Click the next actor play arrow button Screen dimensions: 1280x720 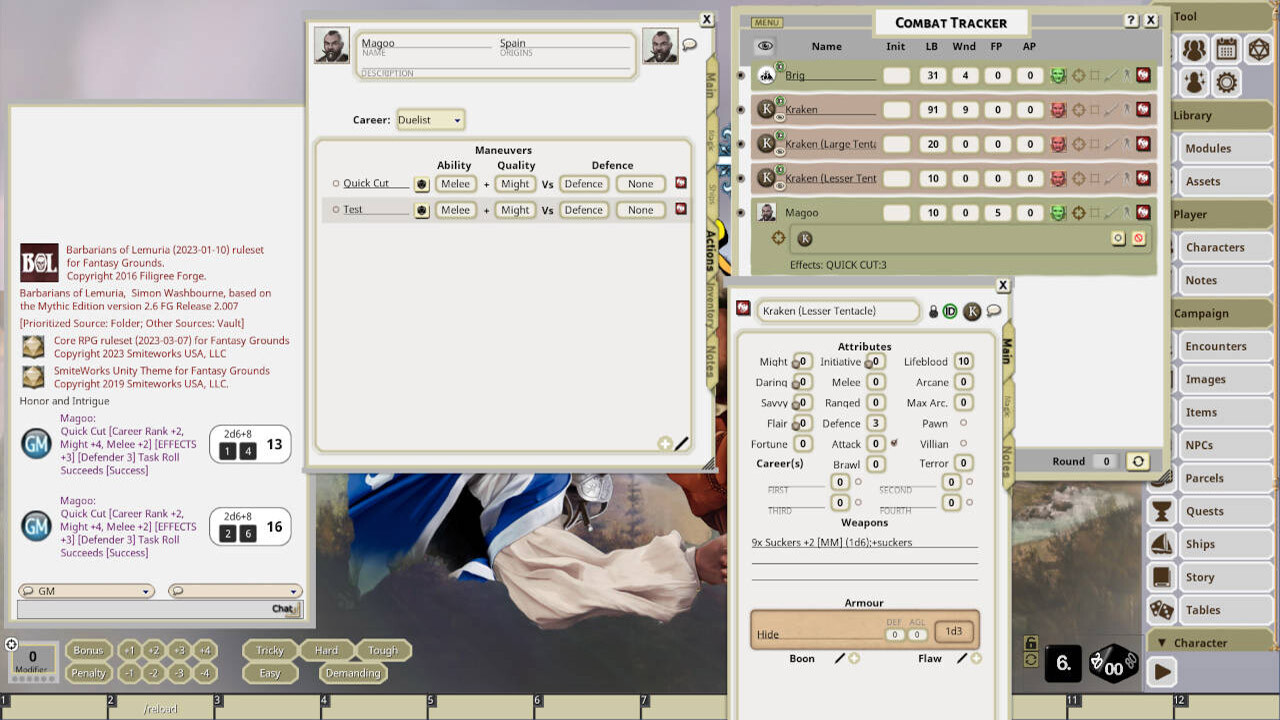[1161, 671]
